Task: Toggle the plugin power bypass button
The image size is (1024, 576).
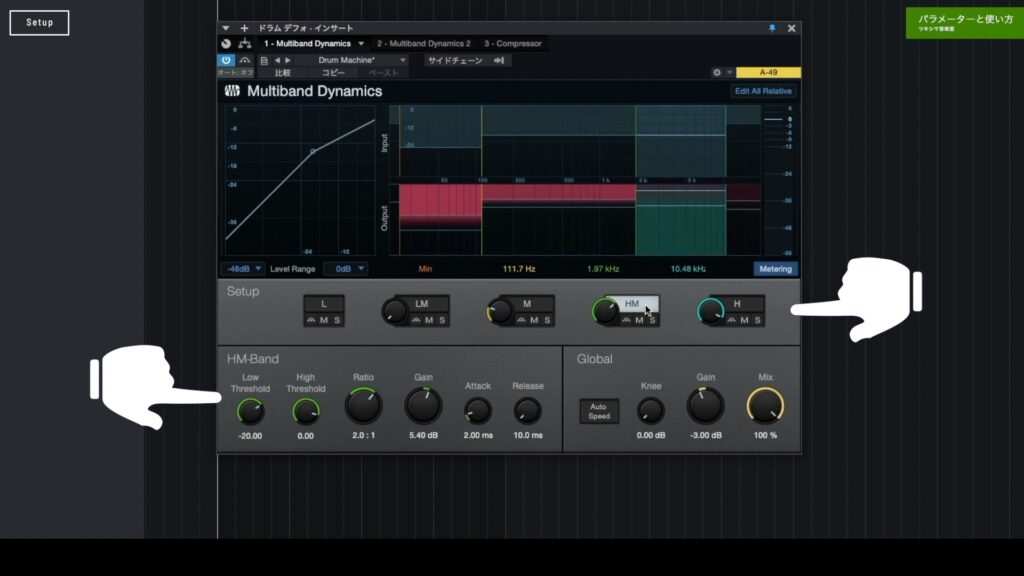Action: pyautogui.click(x=226, y=60)
